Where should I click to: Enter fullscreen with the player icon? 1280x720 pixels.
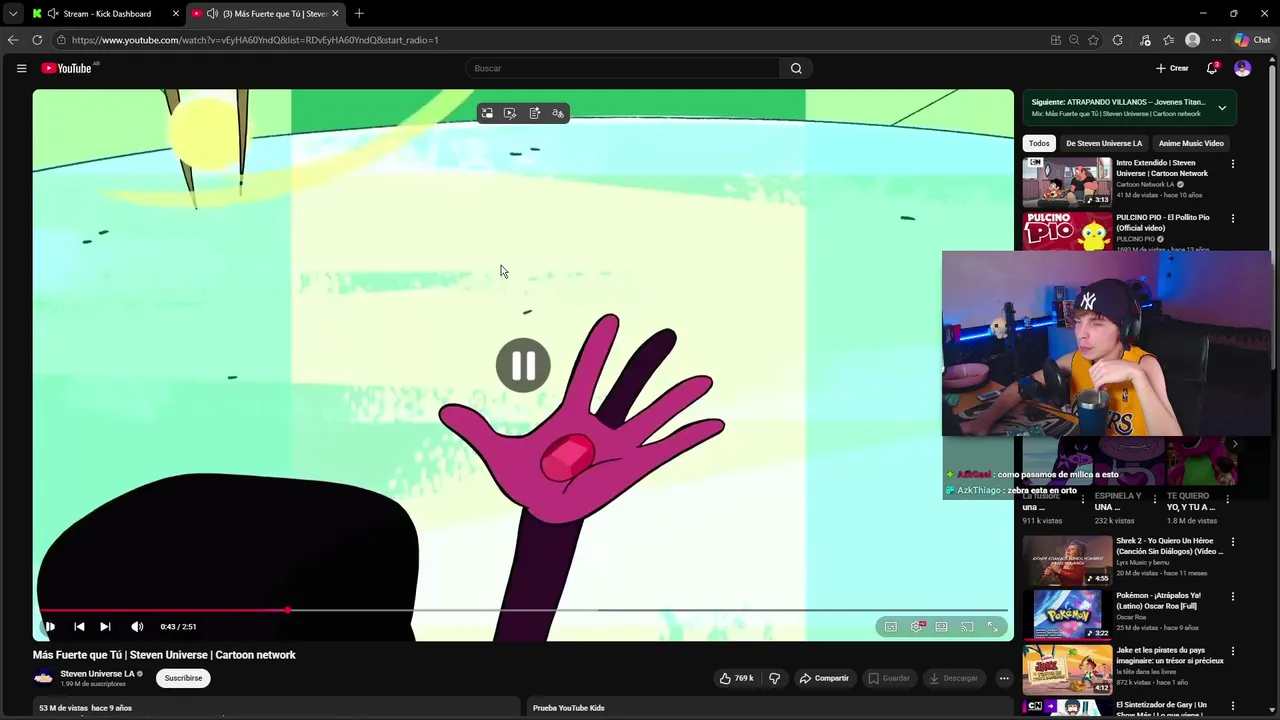[993, 626]
